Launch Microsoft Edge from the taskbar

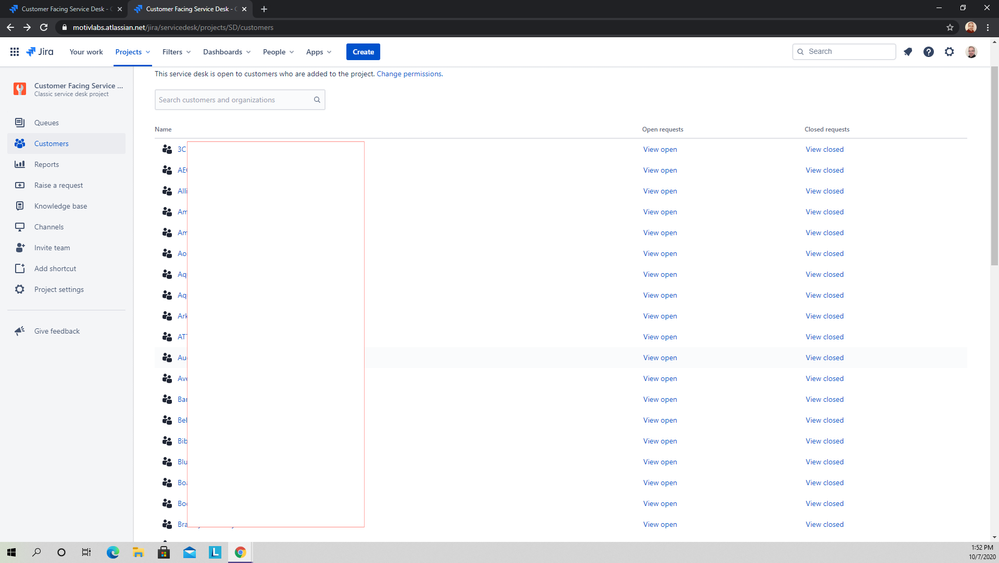coord(113,552)
